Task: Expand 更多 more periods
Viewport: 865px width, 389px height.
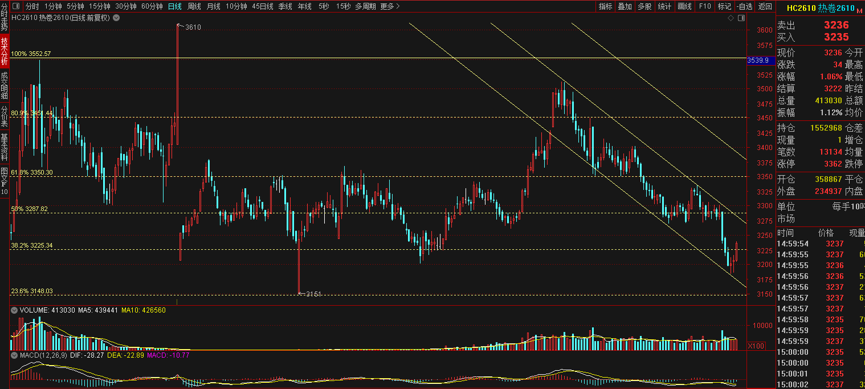Action: point(389,7)
